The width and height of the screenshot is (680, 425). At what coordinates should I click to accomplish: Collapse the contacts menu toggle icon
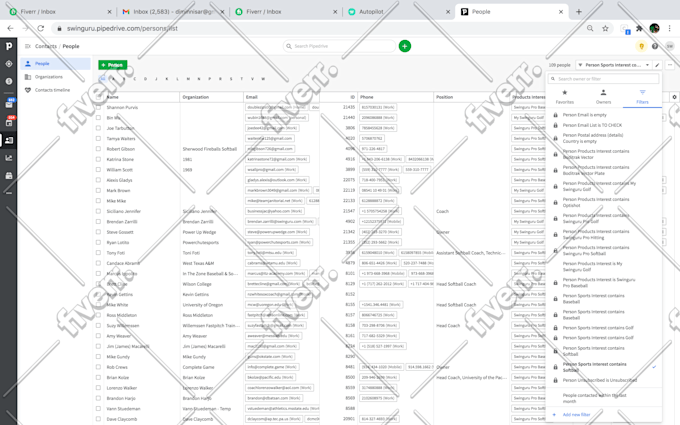point(28,46)
